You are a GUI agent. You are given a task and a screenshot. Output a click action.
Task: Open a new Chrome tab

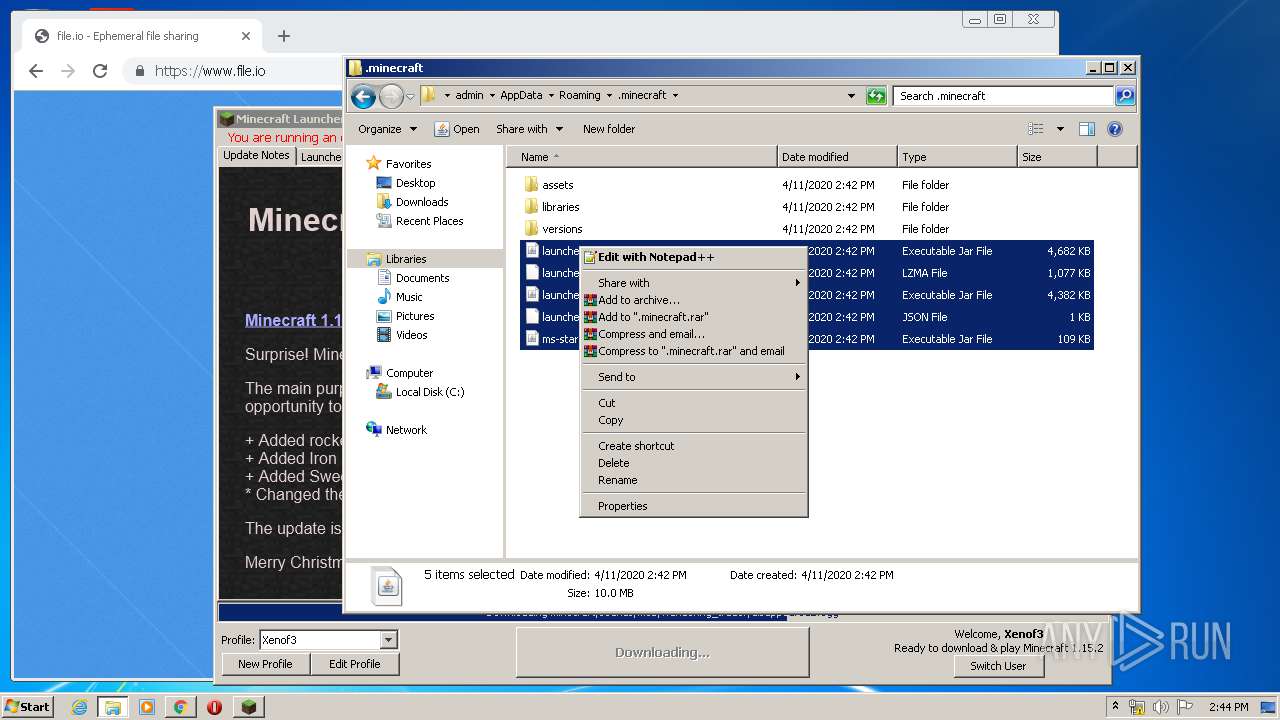pyautogui.click(x=284, y=36)
